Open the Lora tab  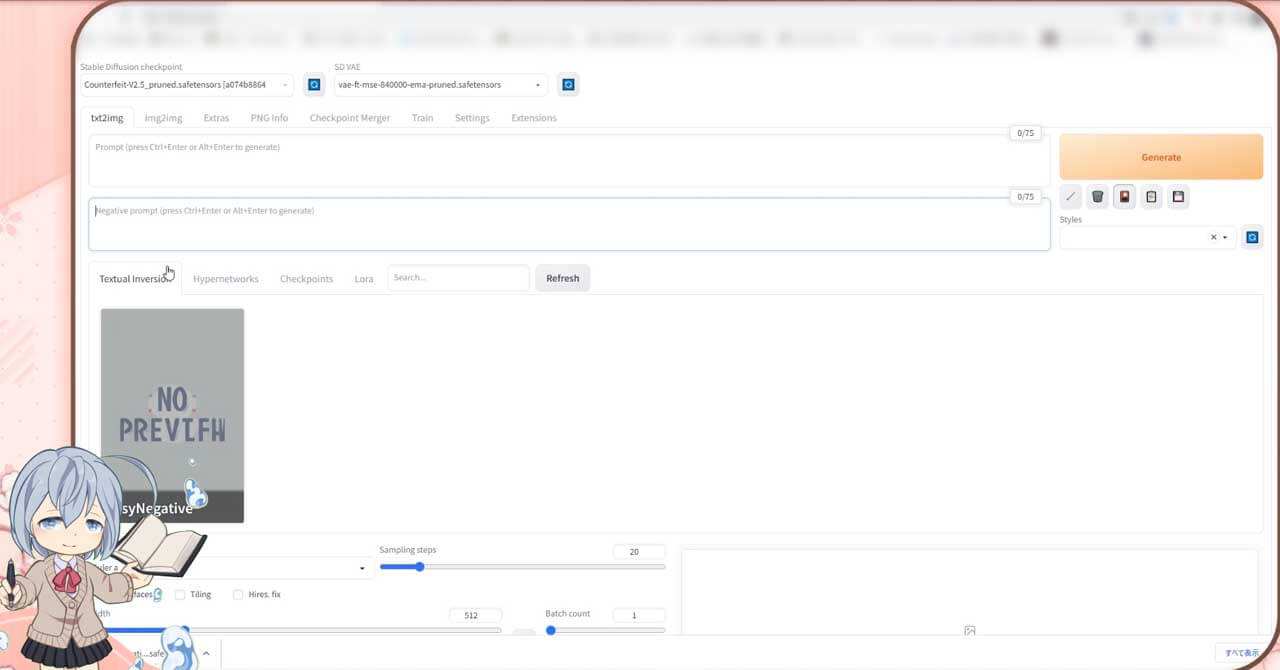tap(363, 278)
